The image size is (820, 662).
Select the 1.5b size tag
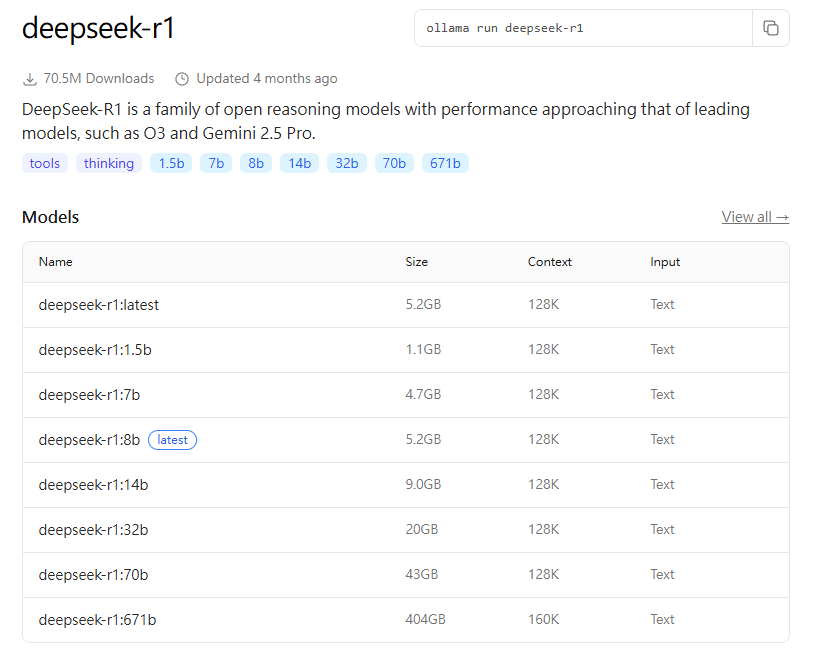tap(171, 163)
